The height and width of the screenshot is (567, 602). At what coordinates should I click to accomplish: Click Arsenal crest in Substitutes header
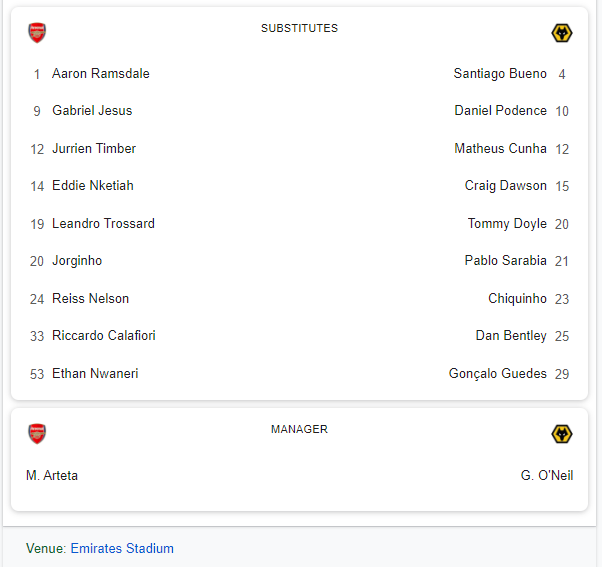click(x=37, y=33)
